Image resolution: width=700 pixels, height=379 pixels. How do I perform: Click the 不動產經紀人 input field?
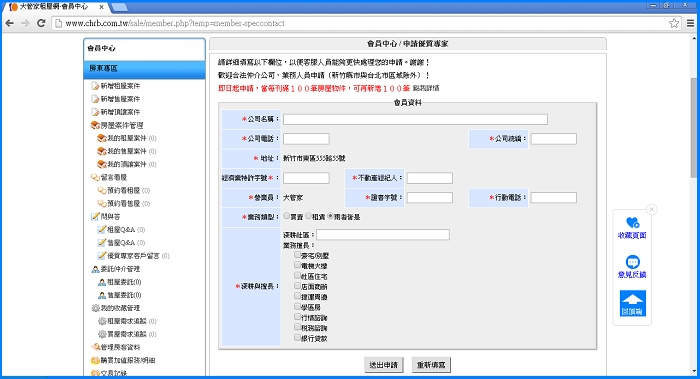(x=429, y=178)
